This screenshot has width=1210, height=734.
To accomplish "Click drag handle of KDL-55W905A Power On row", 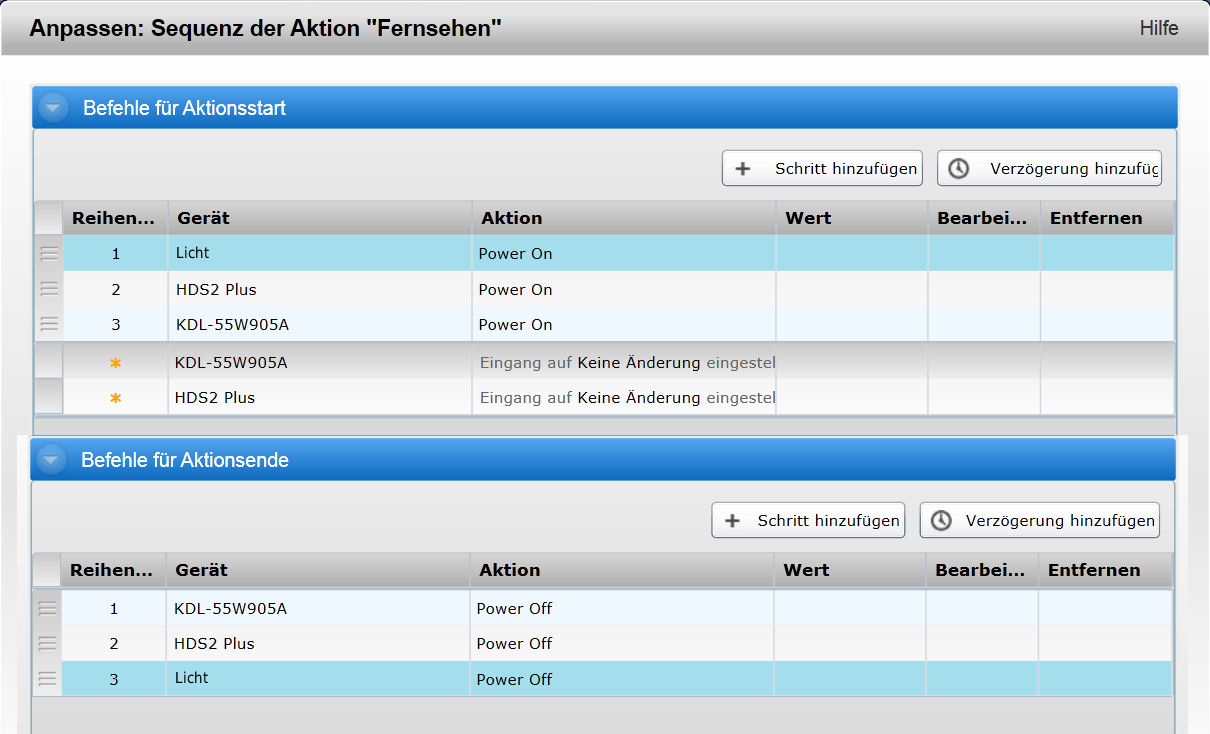I will pos(49,324).
